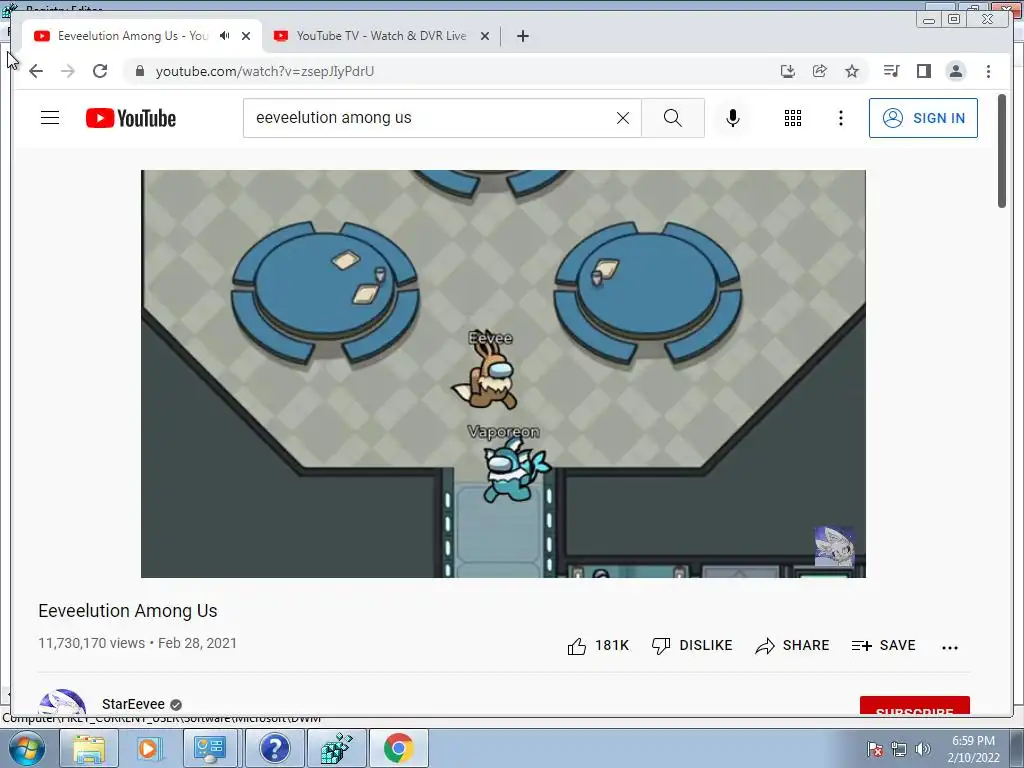Share this page icon in address bar

point(820,71)
